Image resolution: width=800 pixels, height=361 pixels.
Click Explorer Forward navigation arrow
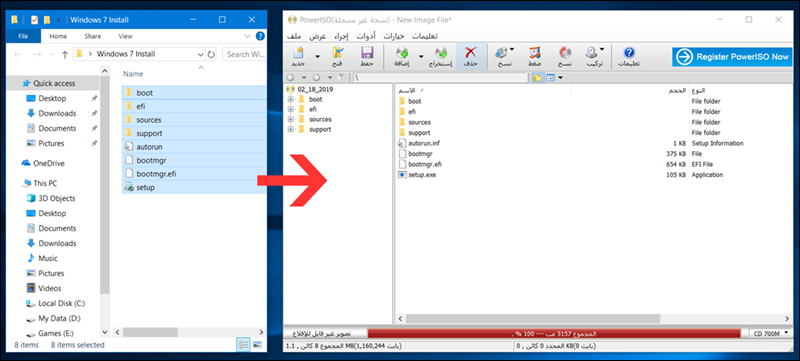pos(37,54)
